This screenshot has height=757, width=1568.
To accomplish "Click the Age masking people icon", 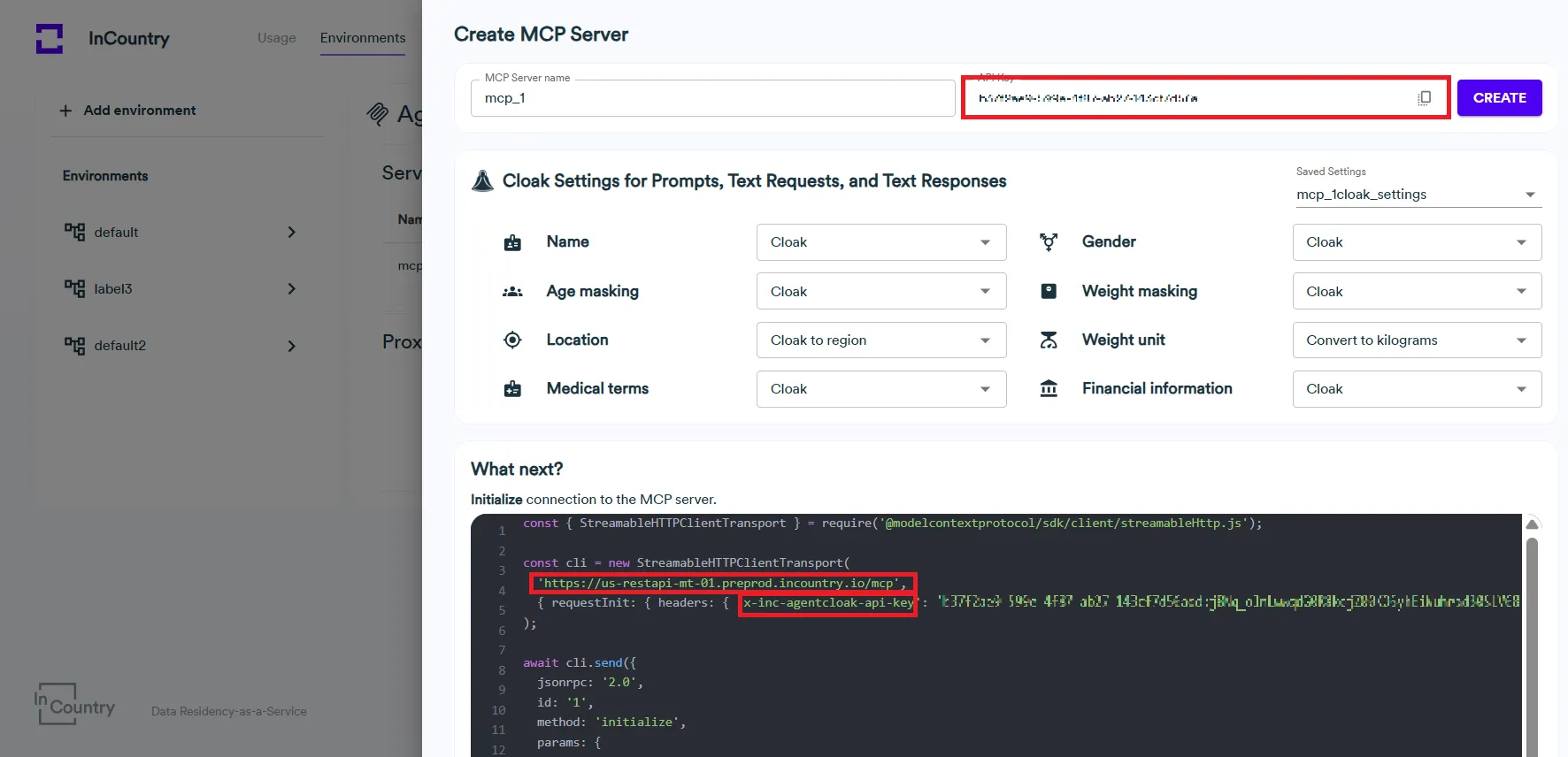I will coord(512,292).
